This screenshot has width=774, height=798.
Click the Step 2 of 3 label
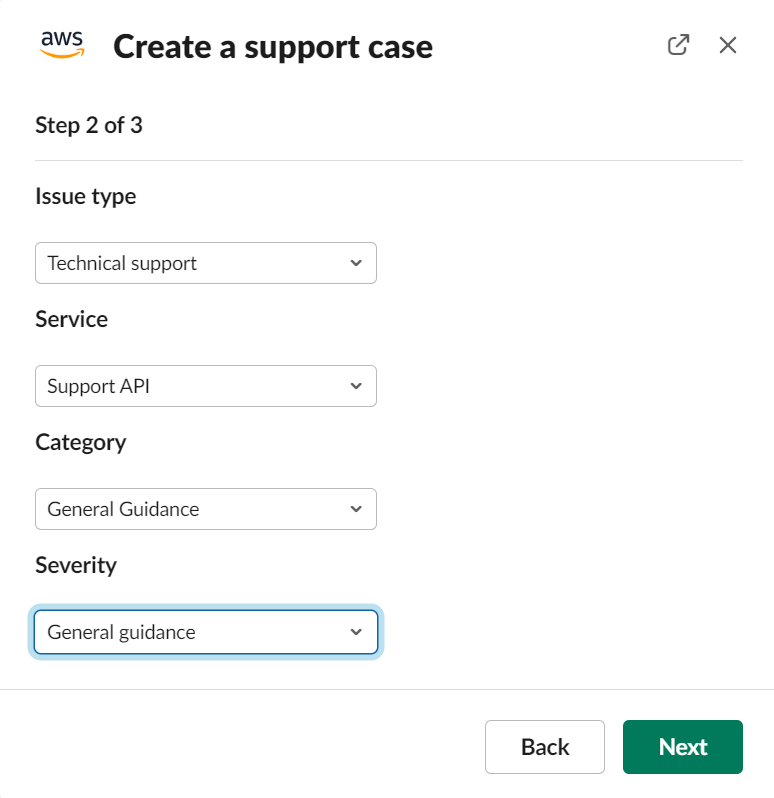click(89, 126)
